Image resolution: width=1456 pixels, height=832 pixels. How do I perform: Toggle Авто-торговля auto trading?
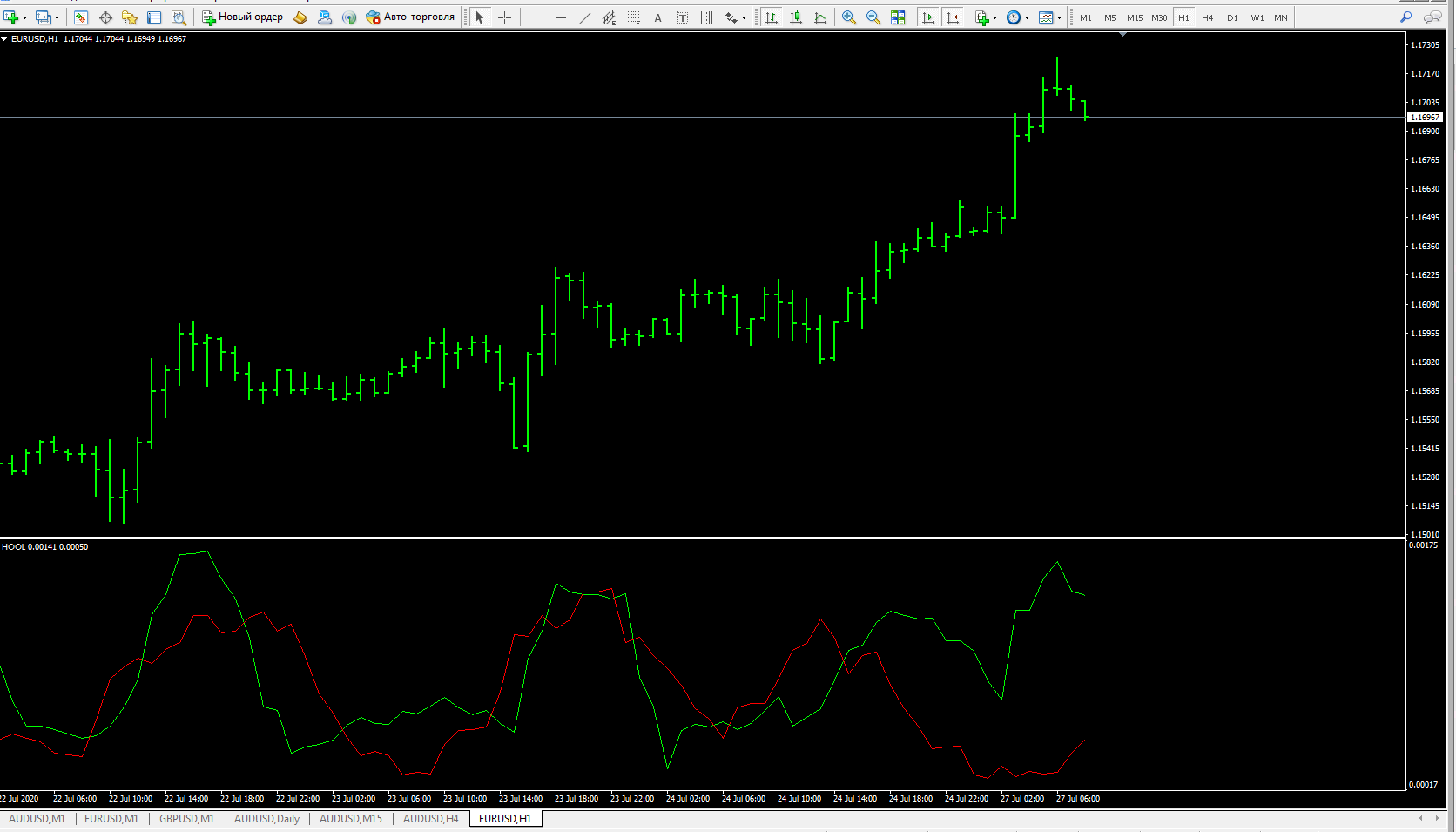410,17
